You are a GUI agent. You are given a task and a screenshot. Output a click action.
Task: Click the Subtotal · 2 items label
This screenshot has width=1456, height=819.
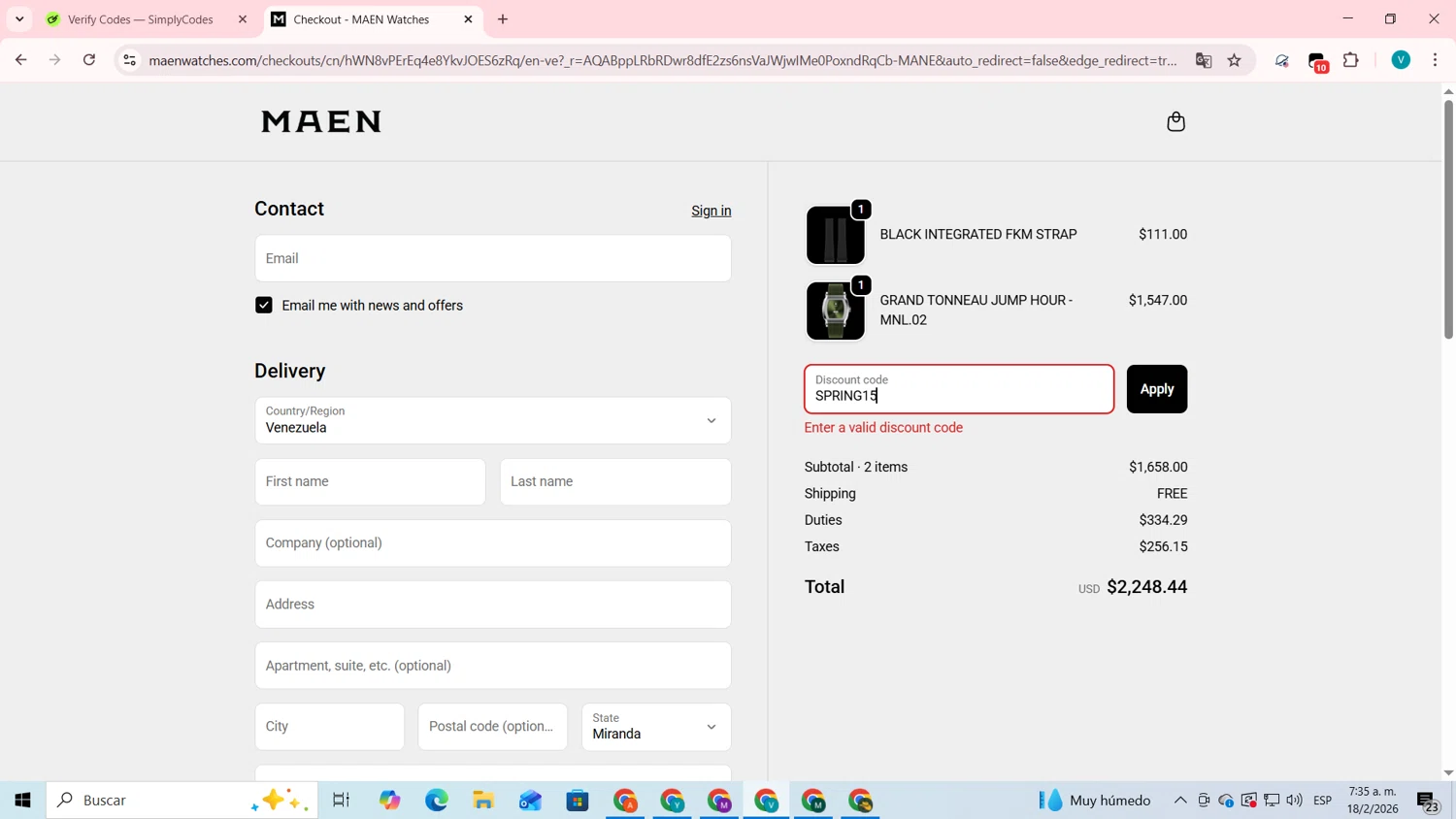pyautogui.click(x=856, y=467)
